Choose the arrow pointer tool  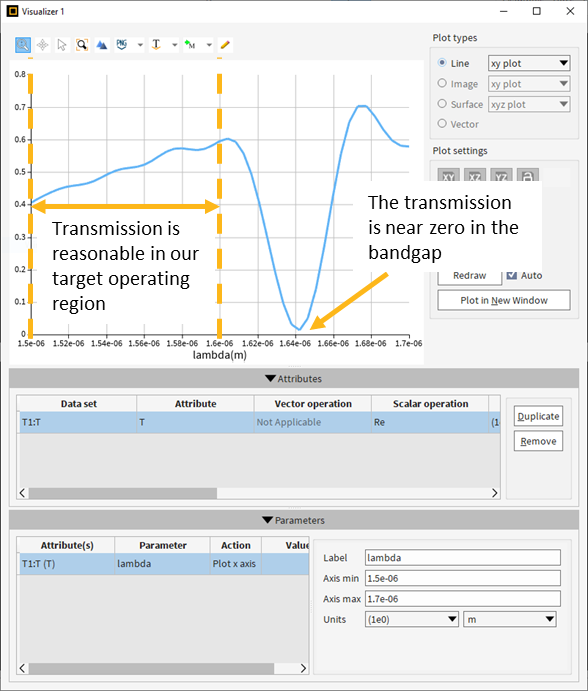[x=62, y=45]
